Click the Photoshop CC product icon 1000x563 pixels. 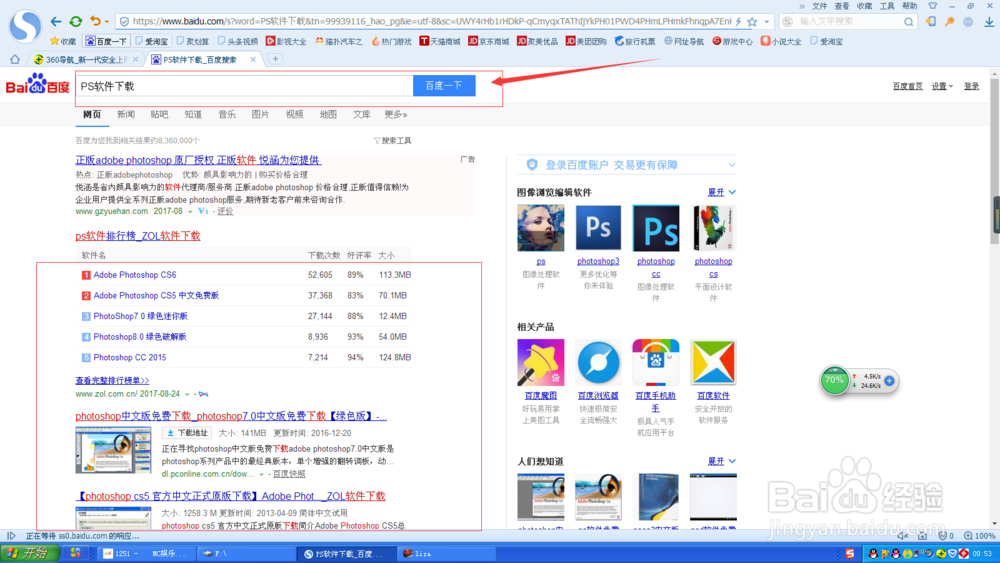click(x=656, y=228)
